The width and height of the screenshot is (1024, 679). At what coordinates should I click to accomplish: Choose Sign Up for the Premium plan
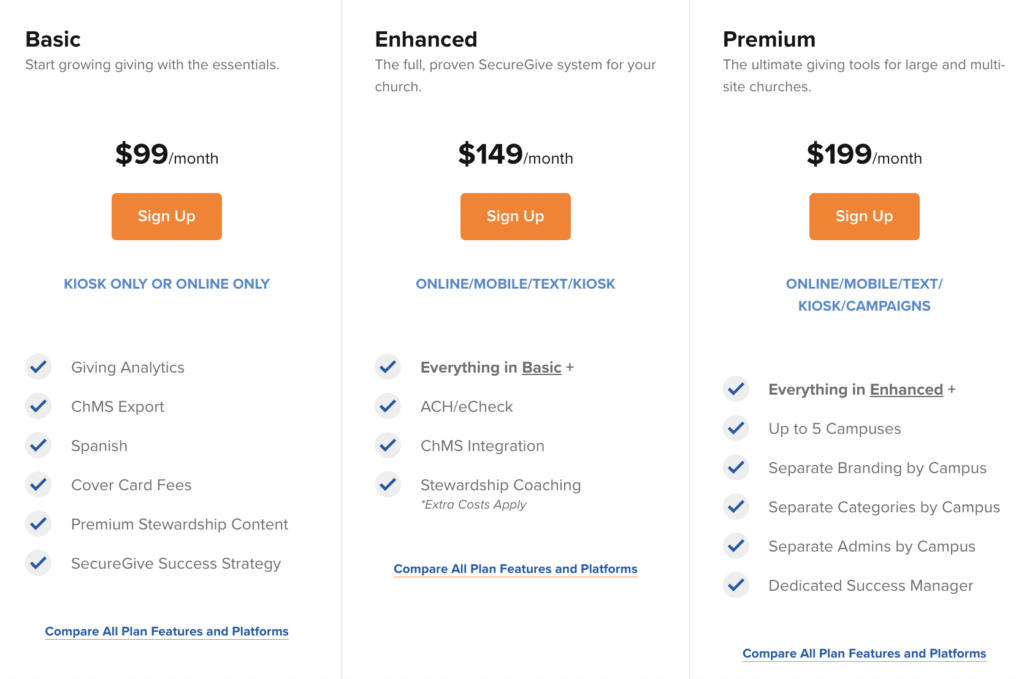pyautogui.click(x=864, y=216)
